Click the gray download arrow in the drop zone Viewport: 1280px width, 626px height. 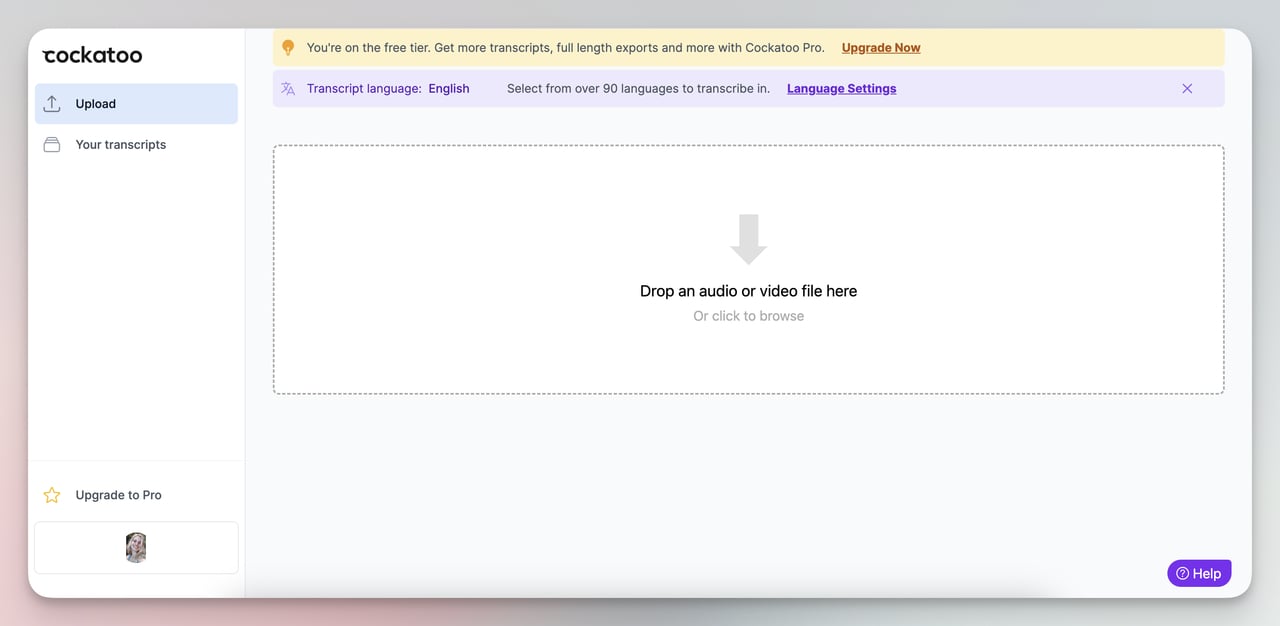(748, 238)
